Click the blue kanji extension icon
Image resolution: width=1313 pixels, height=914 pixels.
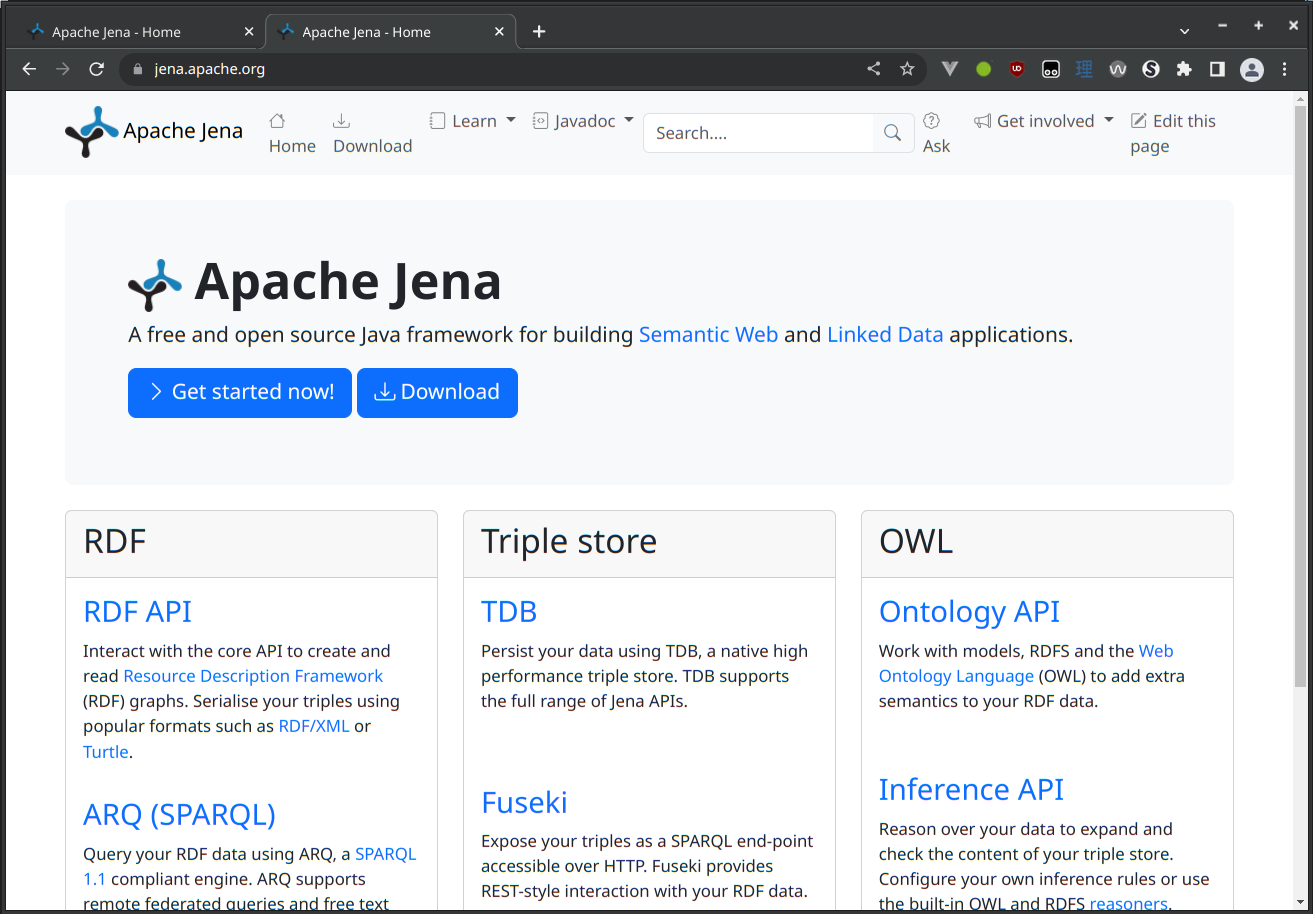tap(1084, 69)
